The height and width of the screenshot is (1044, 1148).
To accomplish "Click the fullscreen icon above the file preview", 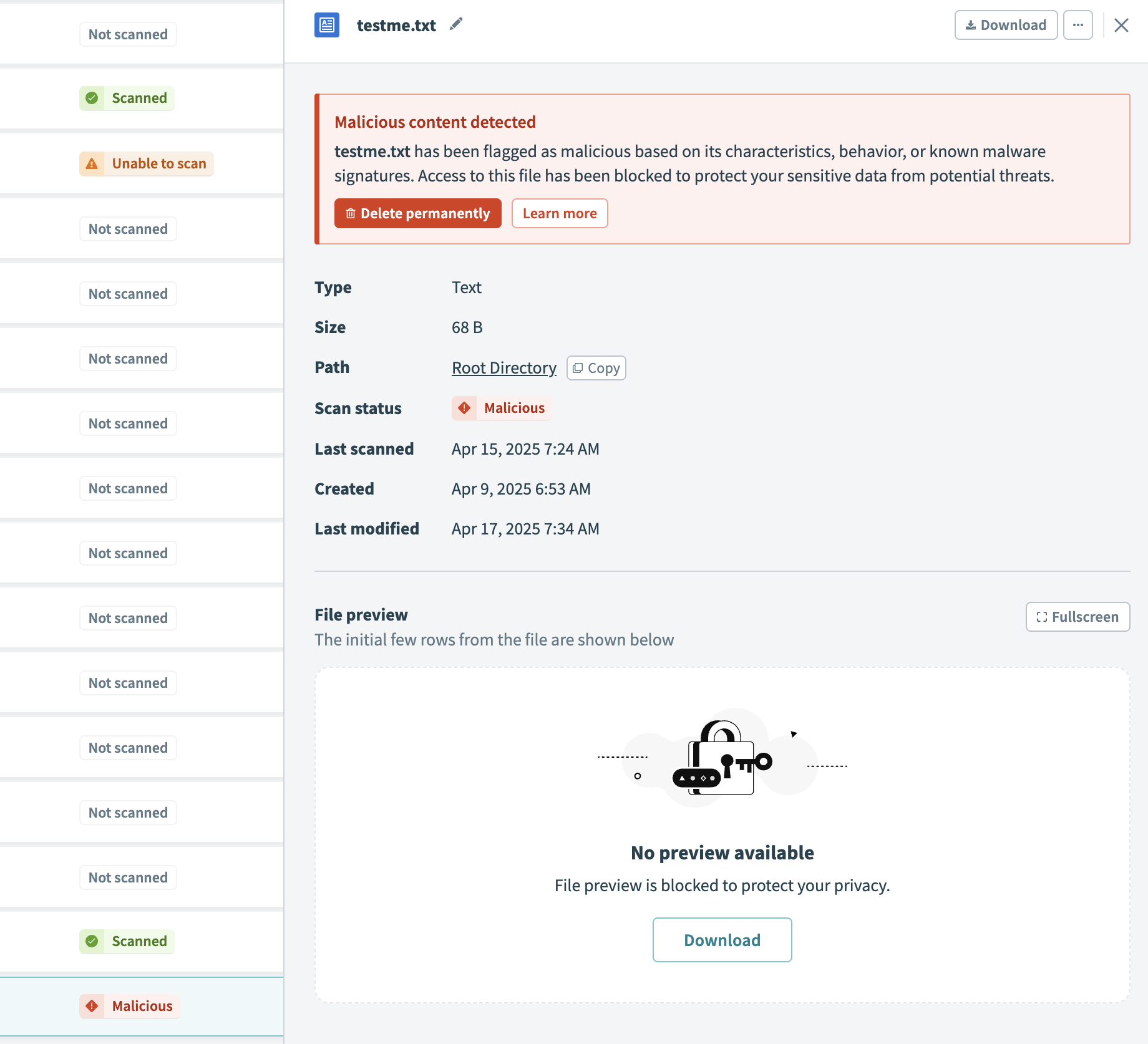I will point(1041,617).
